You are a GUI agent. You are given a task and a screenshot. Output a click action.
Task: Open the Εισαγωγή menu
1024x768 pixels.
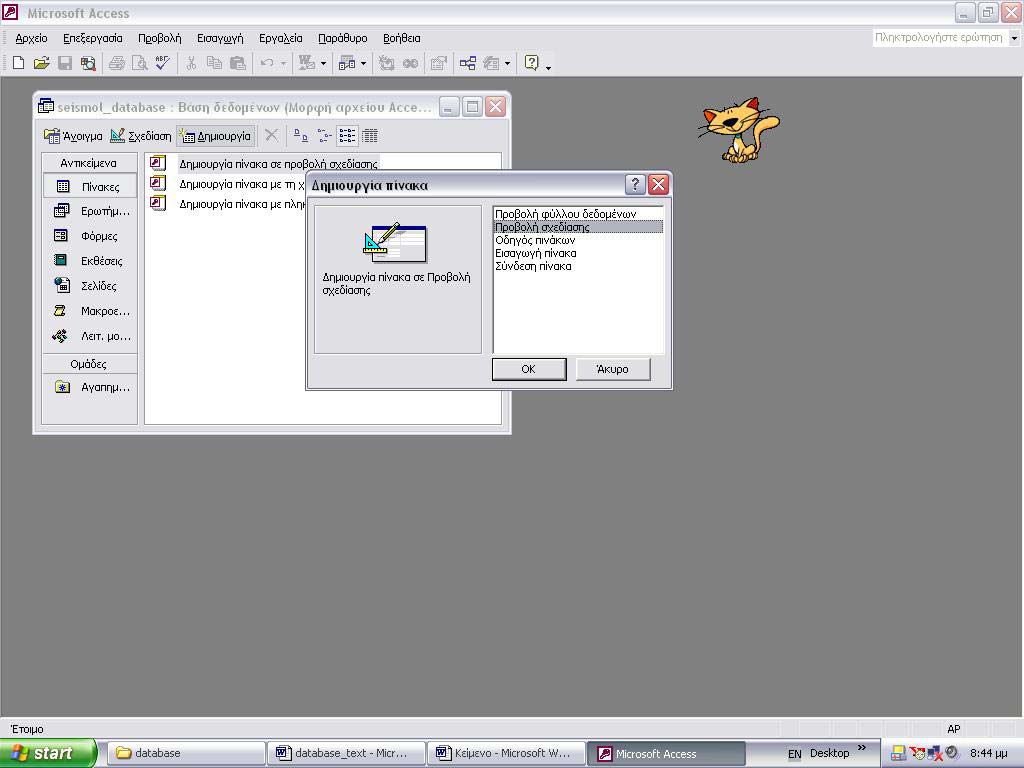tap(220, 39)
